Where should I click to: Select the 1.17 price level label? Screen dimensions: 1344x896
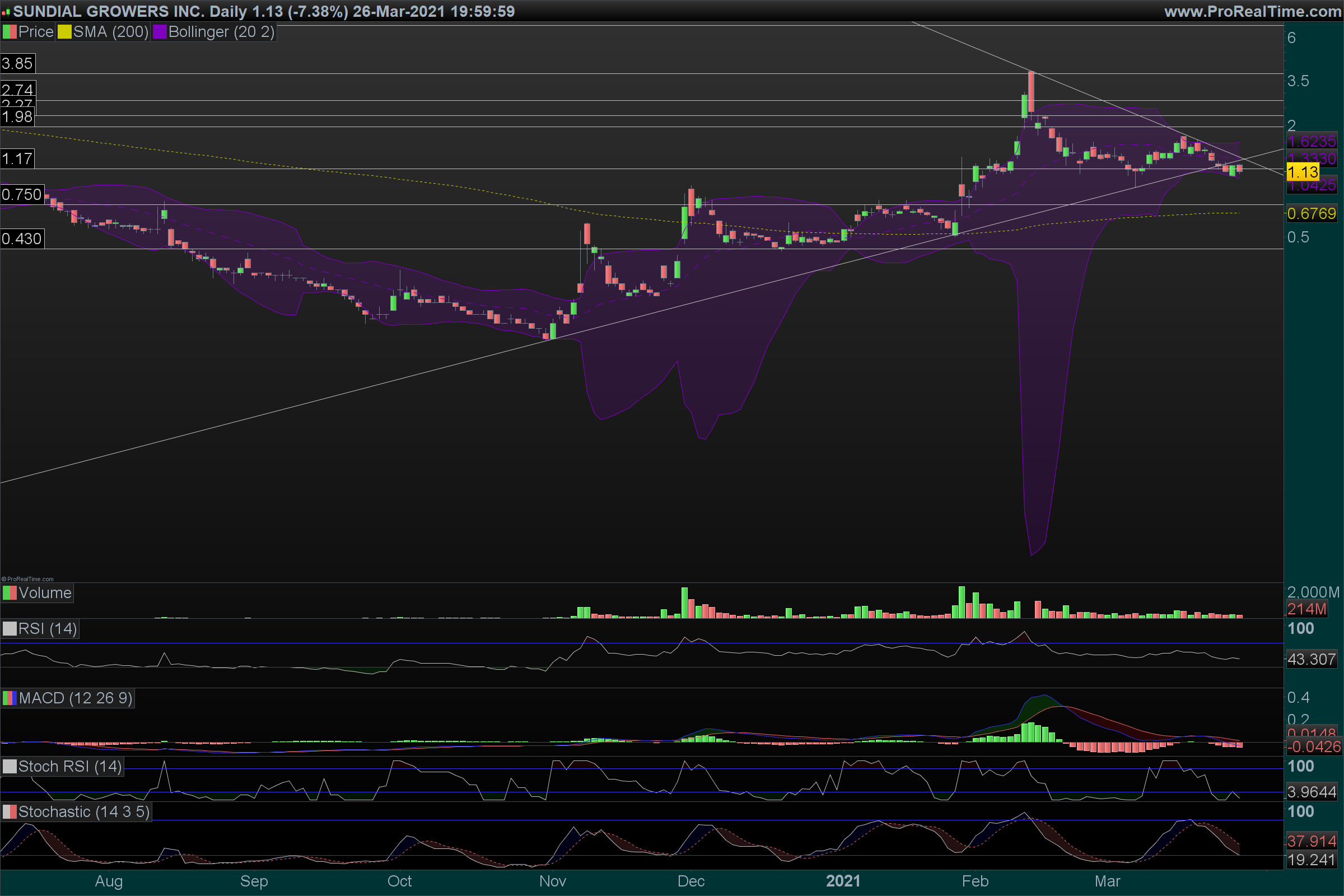pos(17,158)
